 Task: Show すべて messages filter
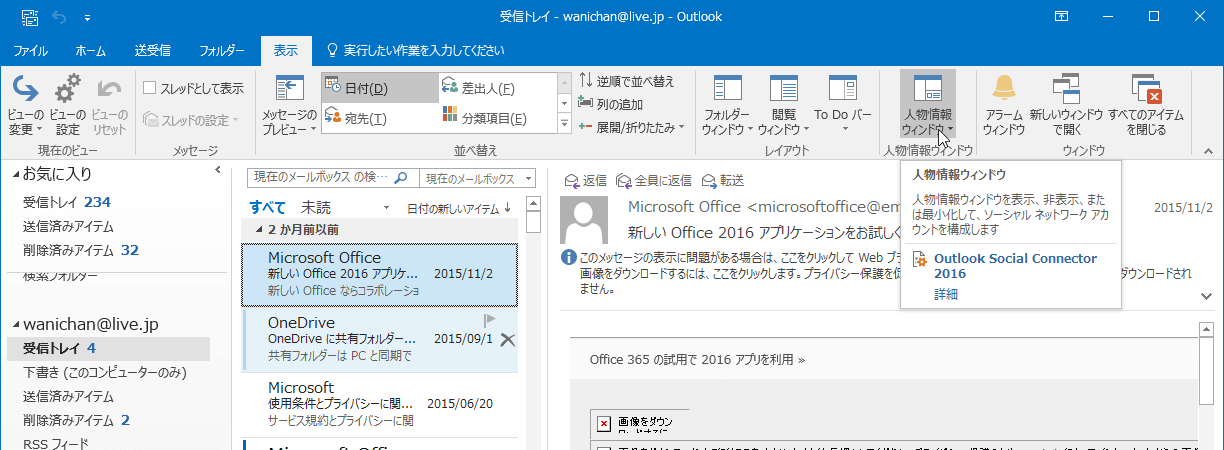[267, 207]
